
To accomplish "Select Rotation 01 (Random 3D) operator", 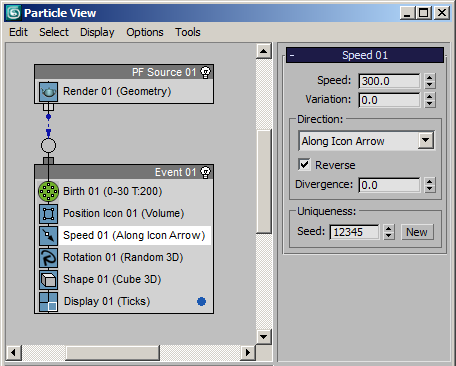I will coord(125,257).
